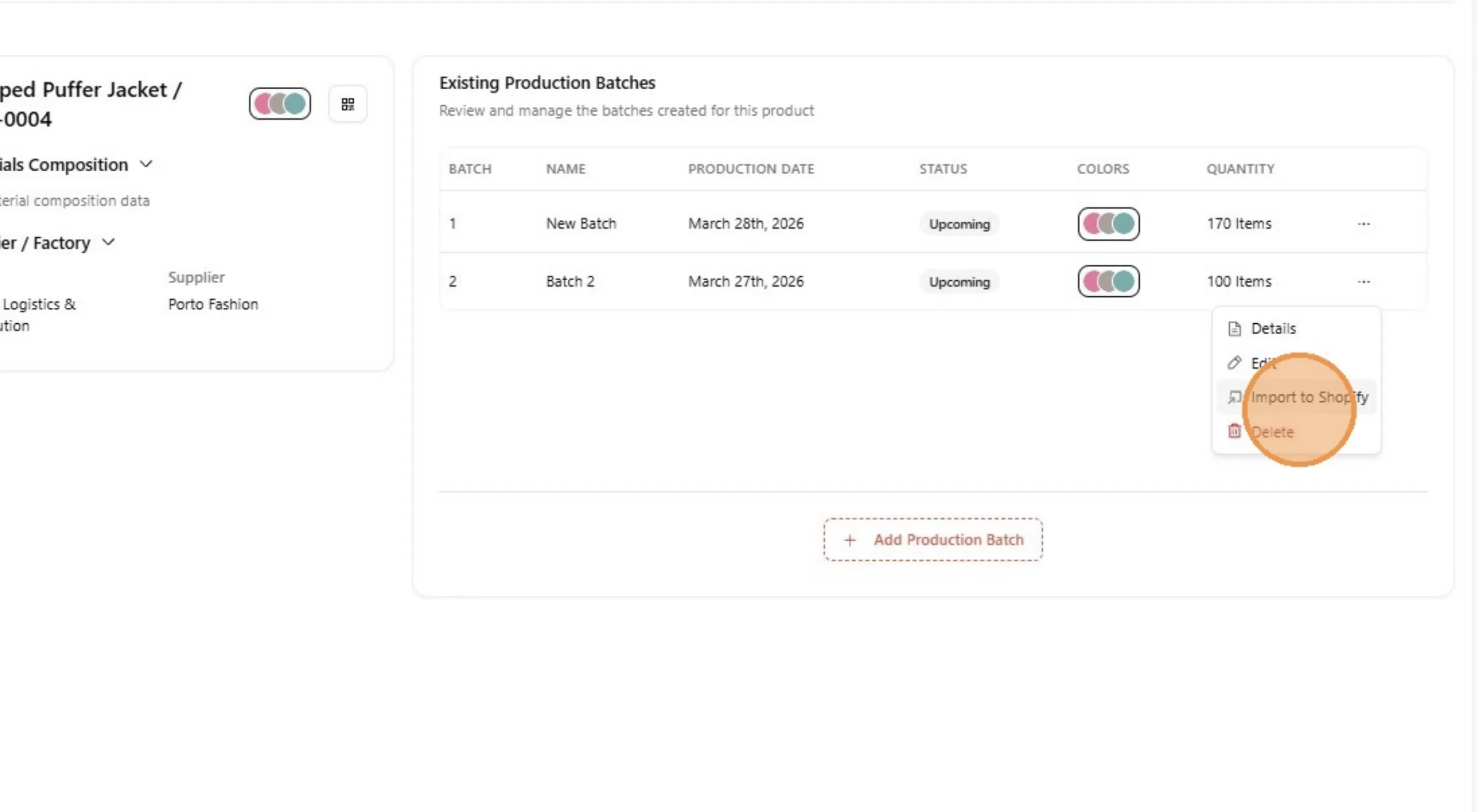Viewport: 1478px width, 812px height.
Task: Click the '170 Items' quantity cell
Action: click(1239, 223)
